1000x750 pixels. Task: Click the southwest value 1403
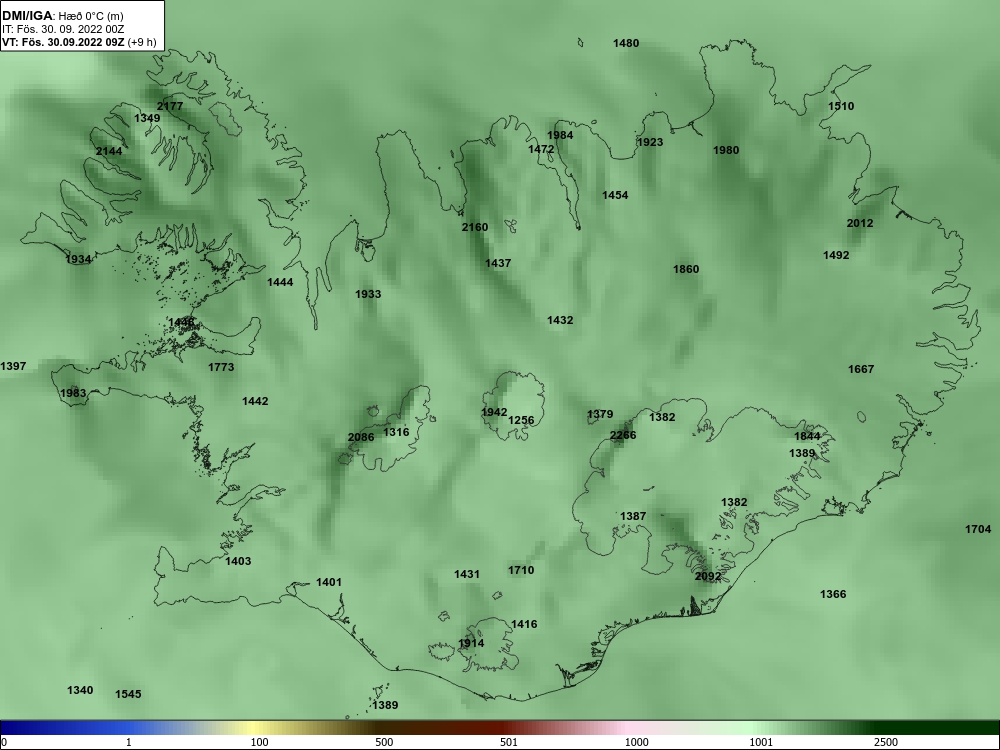pos(238,561)
